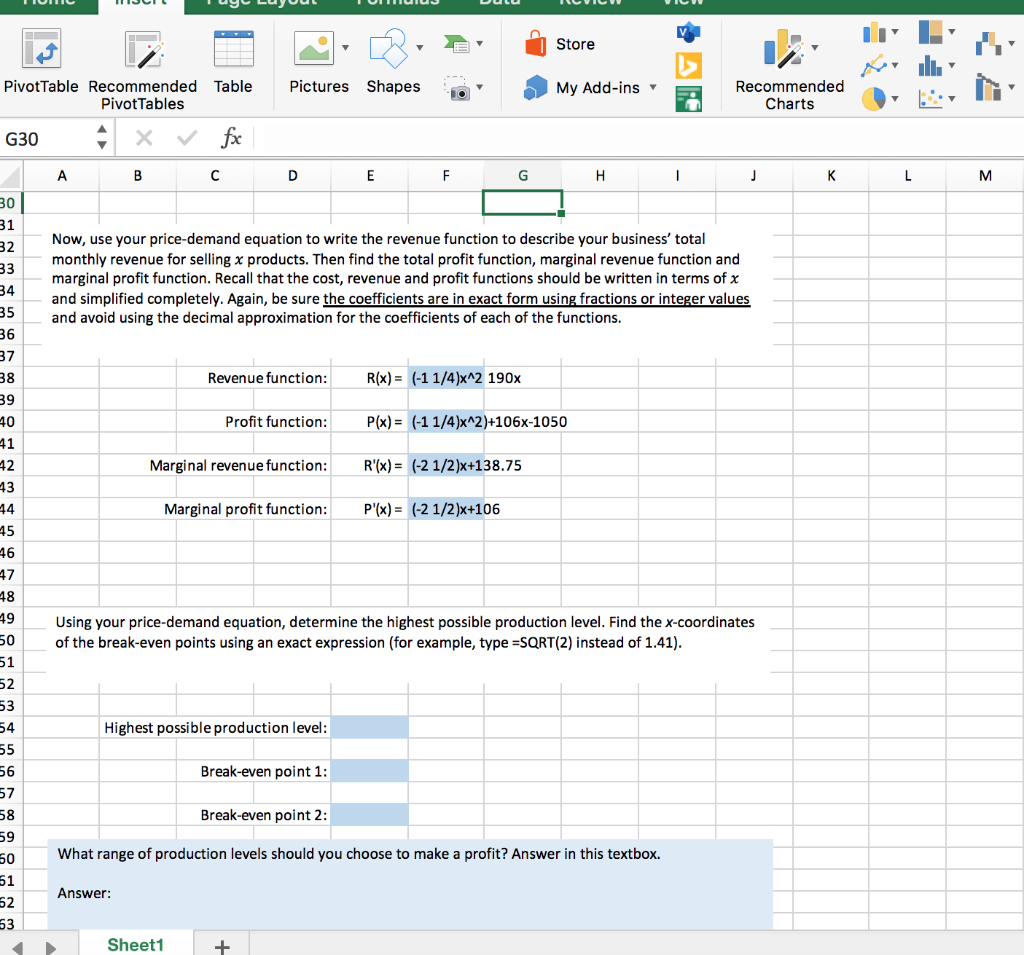Click the Visio Data Visualizer add-in
This screenshot has height=955, width=1024.
pos(689,31)
